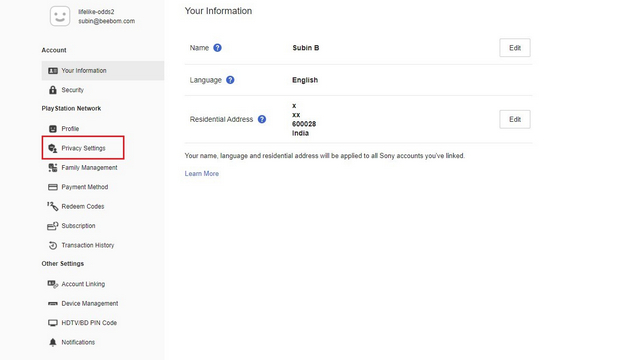The image size is (640, 360).
Task: Click the postal code 600028
Action: tap(304, 124)
